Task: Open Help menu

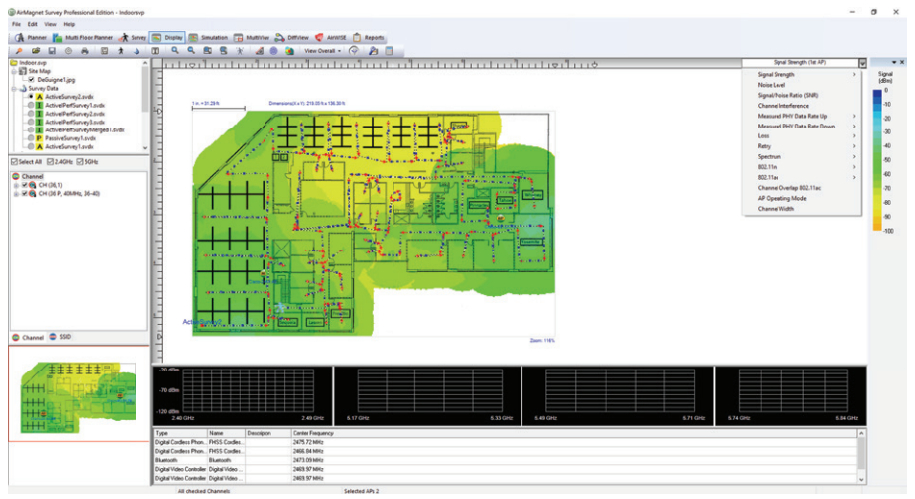Action: [x=69, y=25]
